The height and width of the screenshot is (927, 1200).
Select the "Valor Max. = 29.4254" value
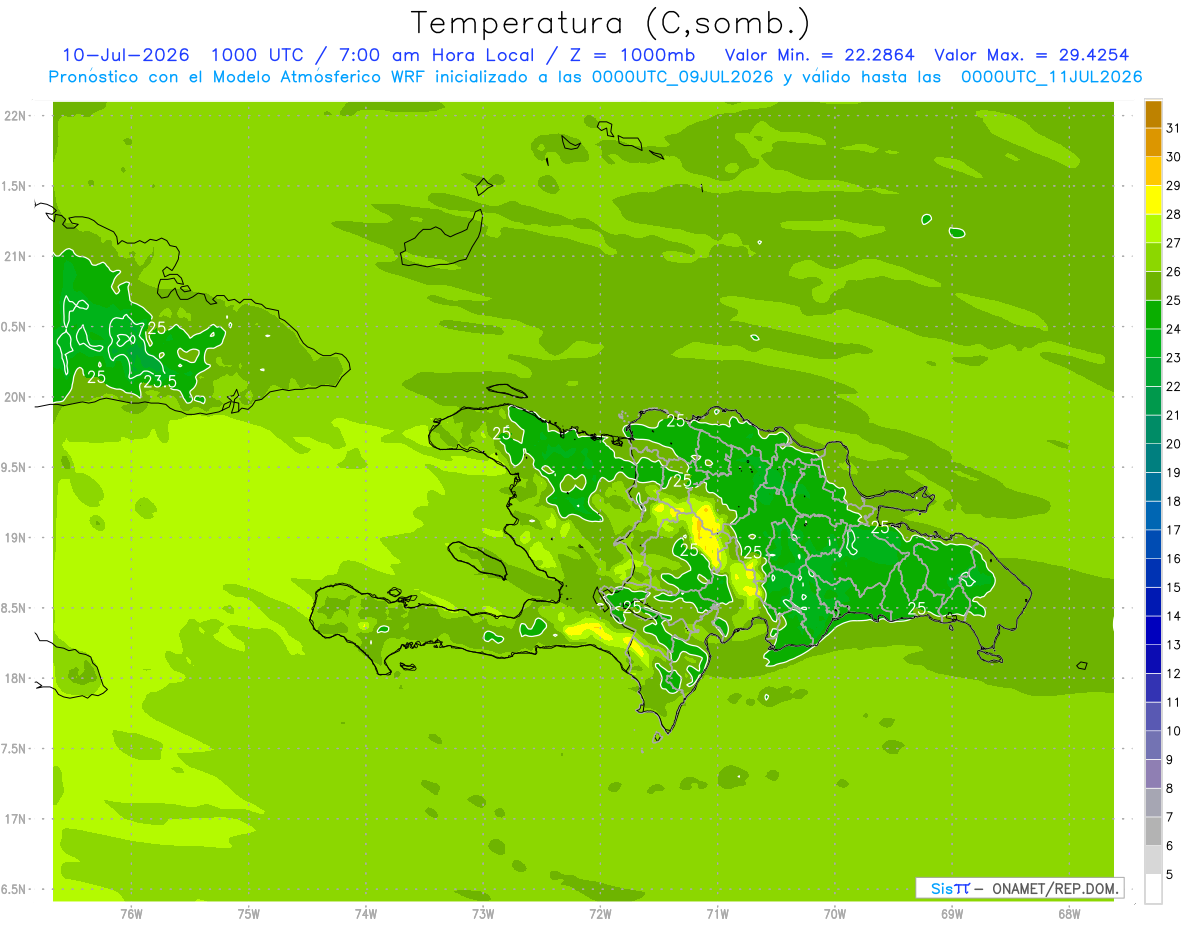pyautogui.click(x=1034, y=55)
